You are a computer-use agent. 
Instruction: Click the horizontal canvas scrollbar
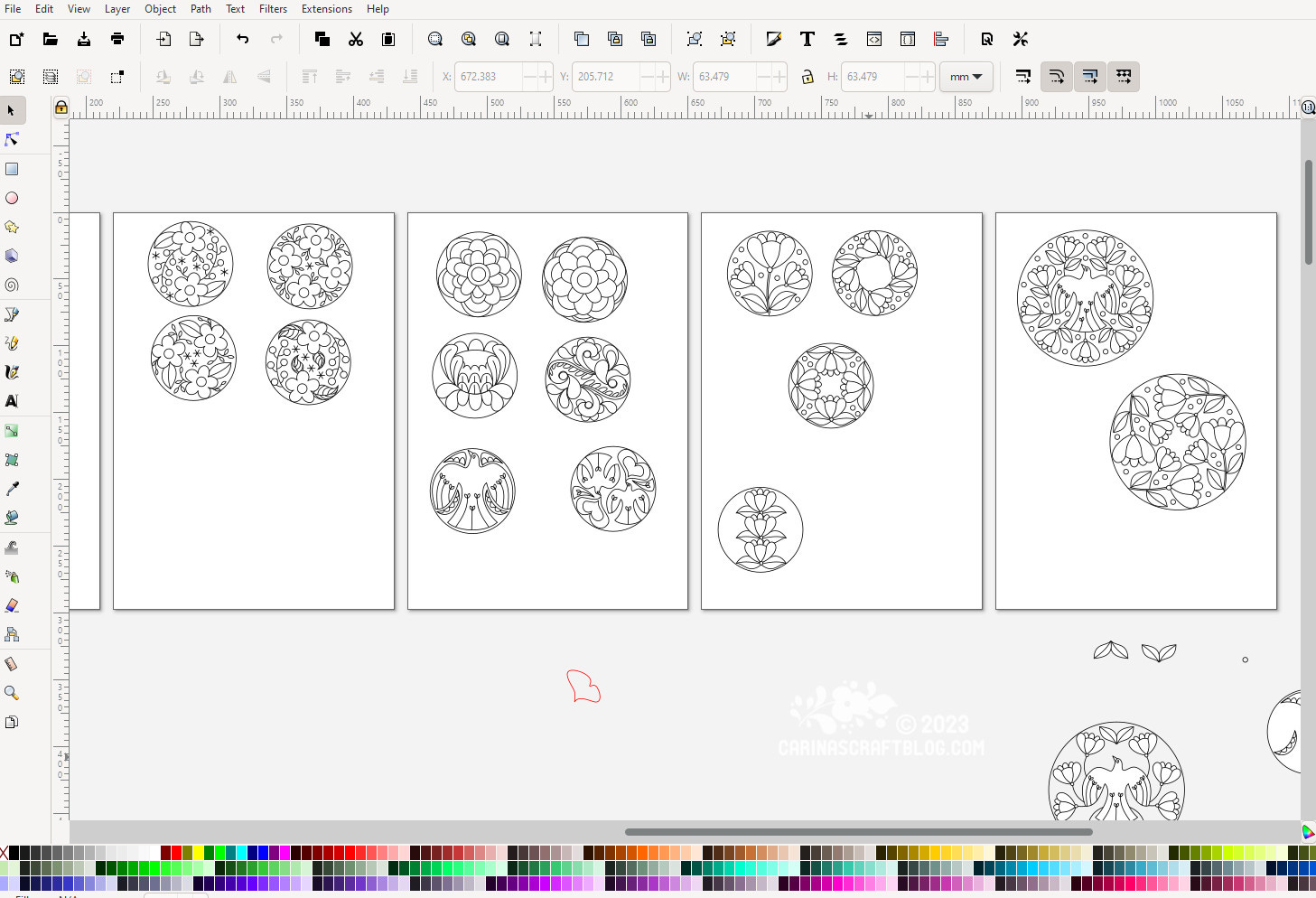(x=858, y=832)
